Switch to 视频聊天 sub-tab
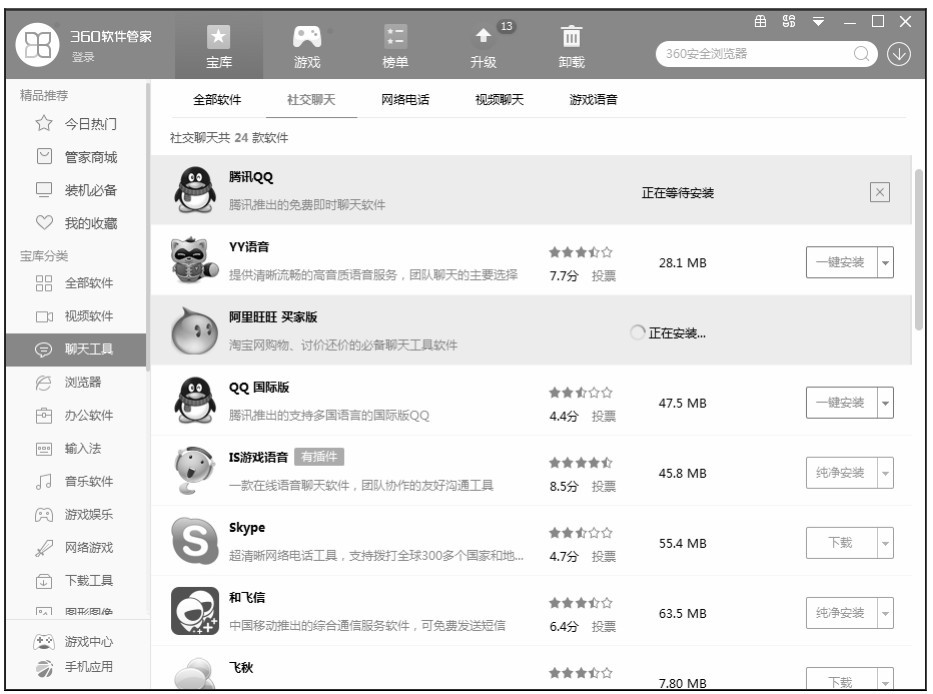 pos(499,99)
